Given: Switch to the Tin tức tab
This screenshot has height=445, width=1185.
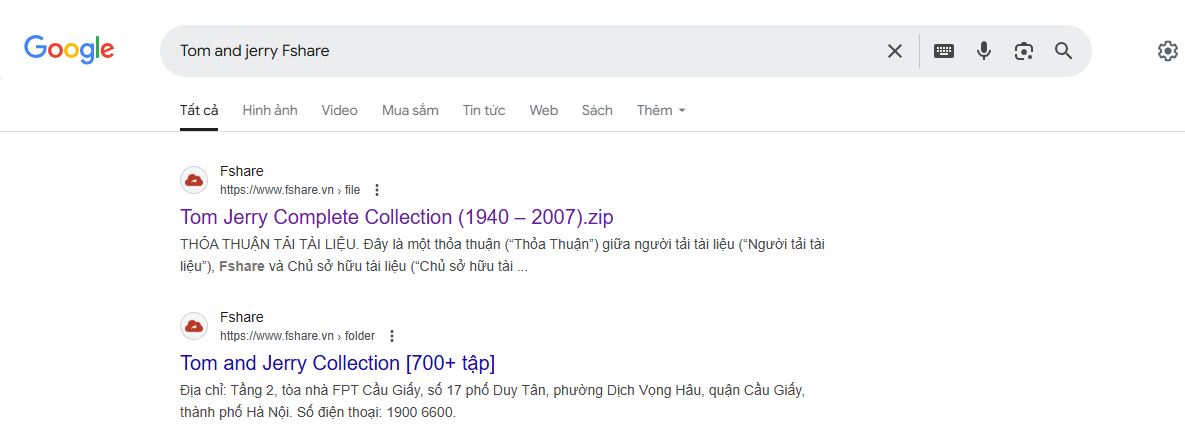Looking at the screenshot, I should (x=484, y=110).
